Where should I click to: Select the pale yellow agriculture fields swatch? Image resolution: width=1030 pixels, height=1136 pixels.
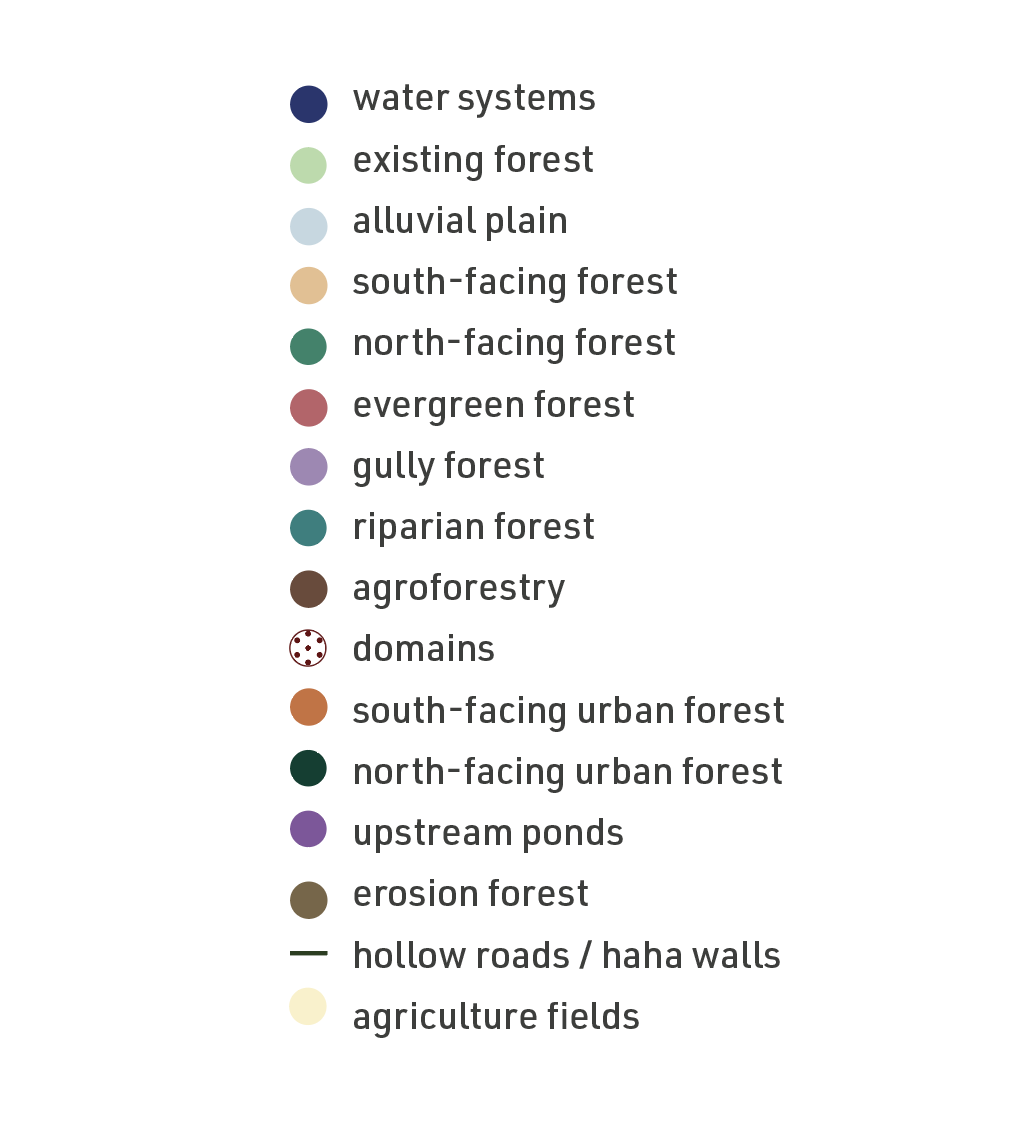click(308, 1006)
